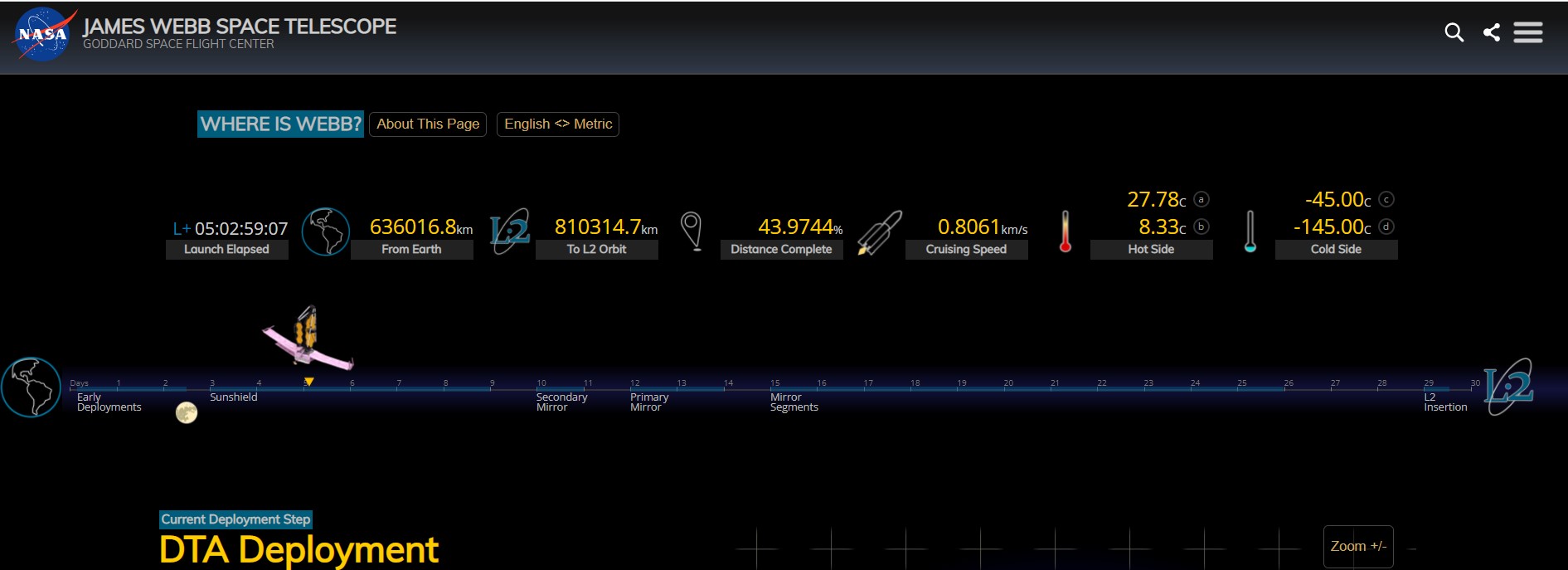Click the teal cold side thermometer

1250,231
